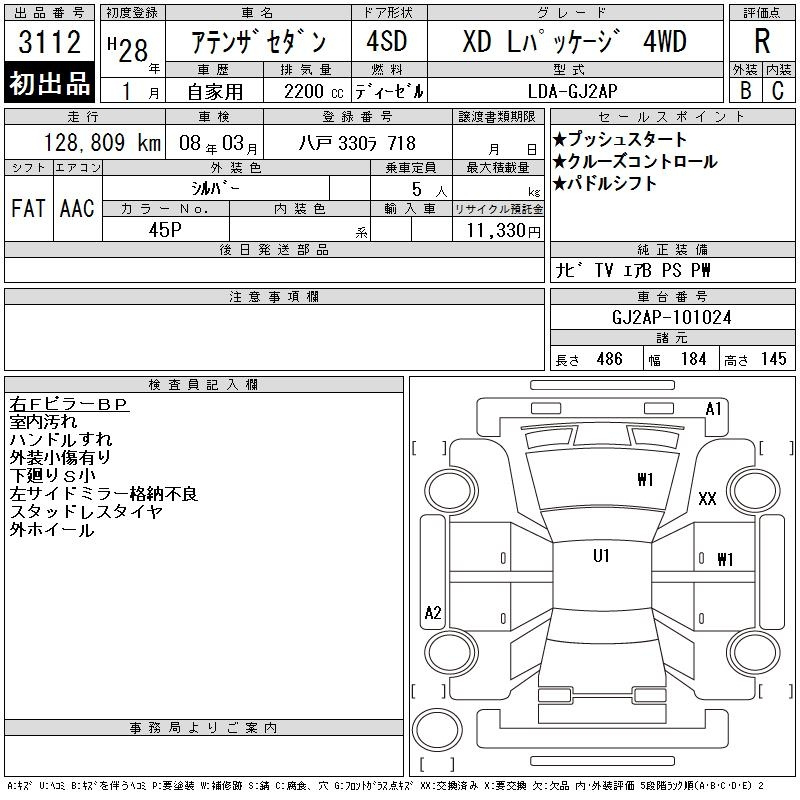Select the color number 45P field
This screenshot has width=800, height=800.
pos(166,229)
